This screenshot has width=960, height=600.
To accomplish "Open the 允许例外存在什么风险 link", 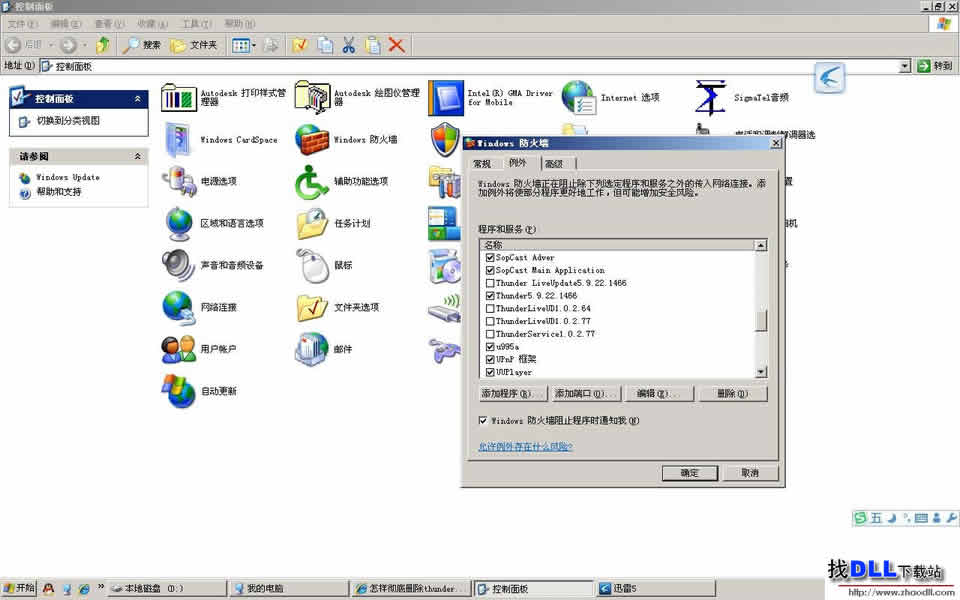I will [525, 447].
